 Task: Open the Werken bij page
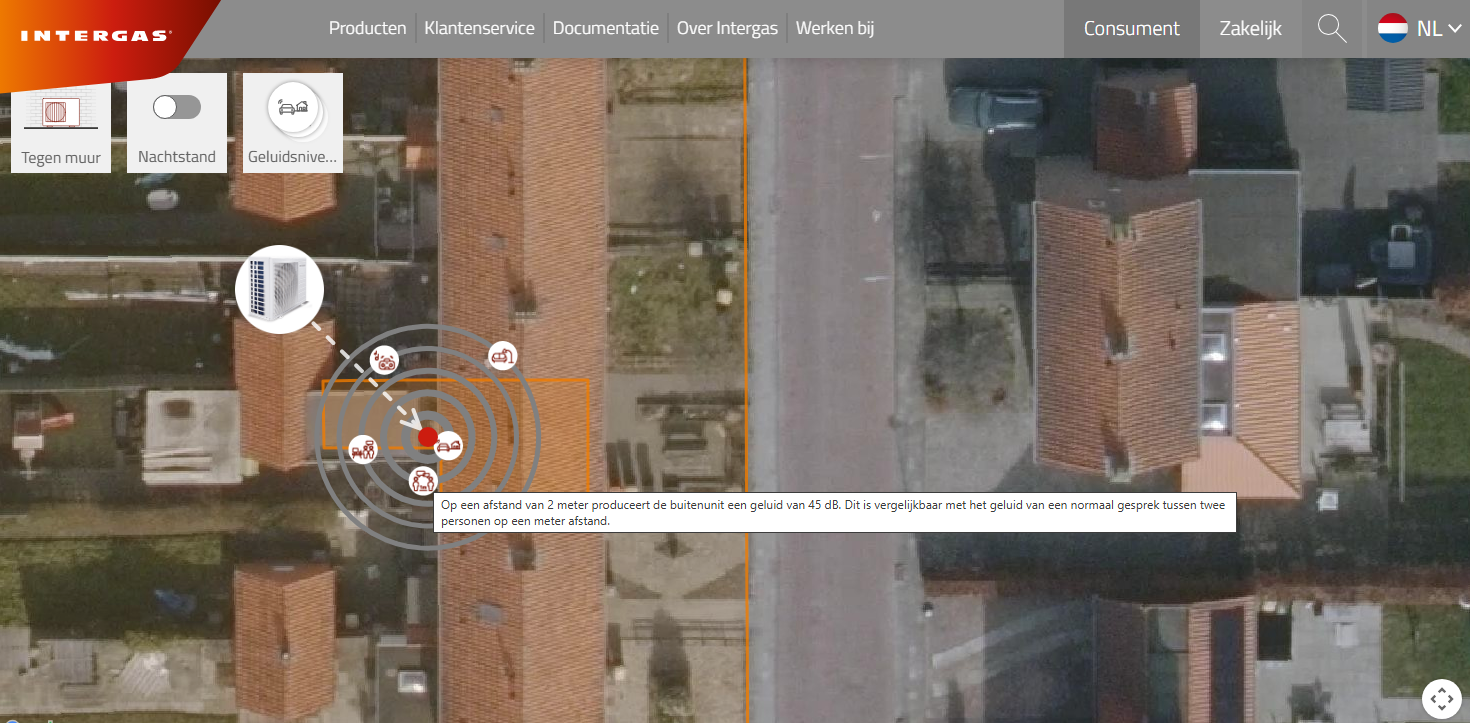coord(835,28)
